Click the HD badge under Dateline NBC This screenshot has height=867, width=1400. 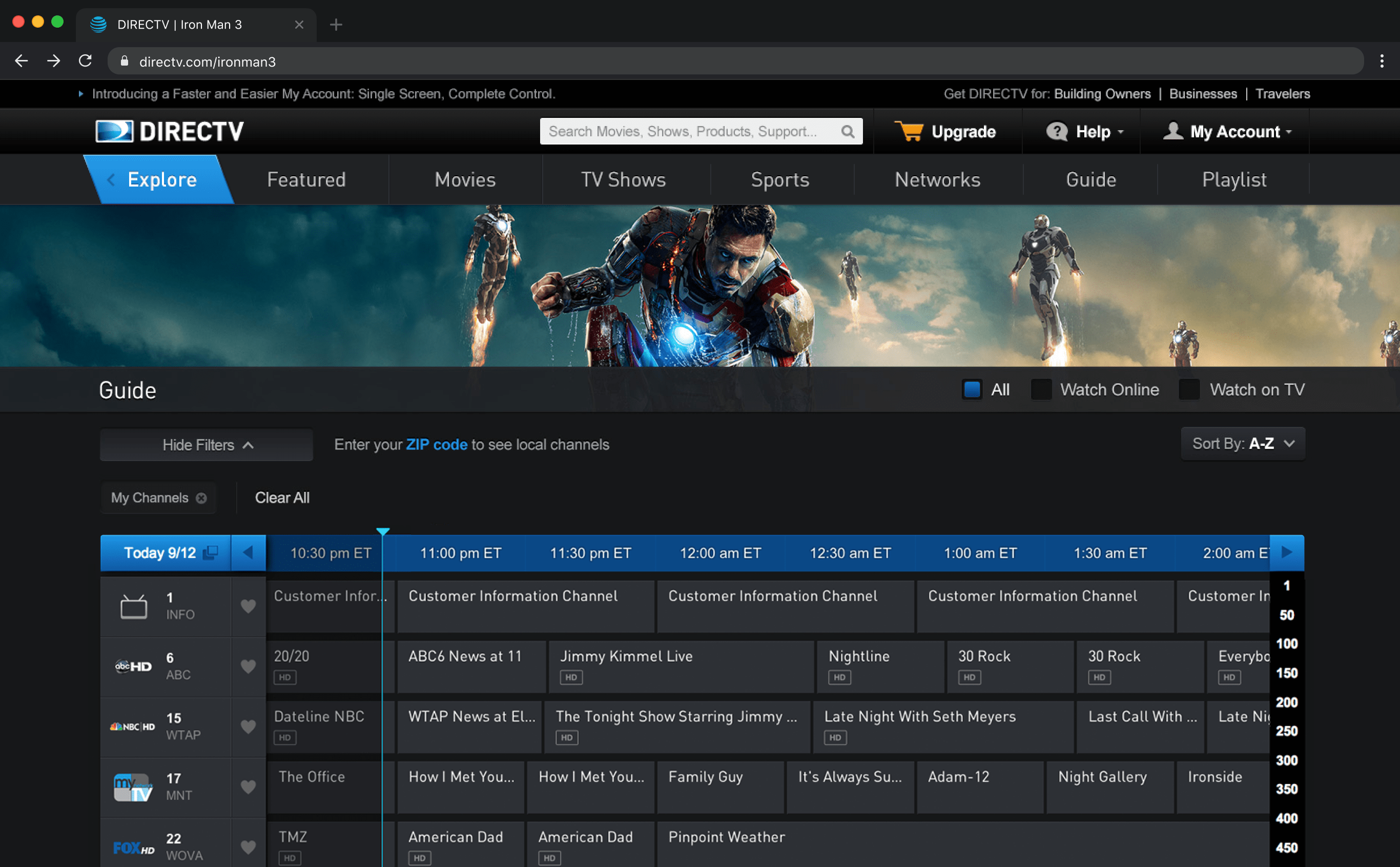(285, 737)
